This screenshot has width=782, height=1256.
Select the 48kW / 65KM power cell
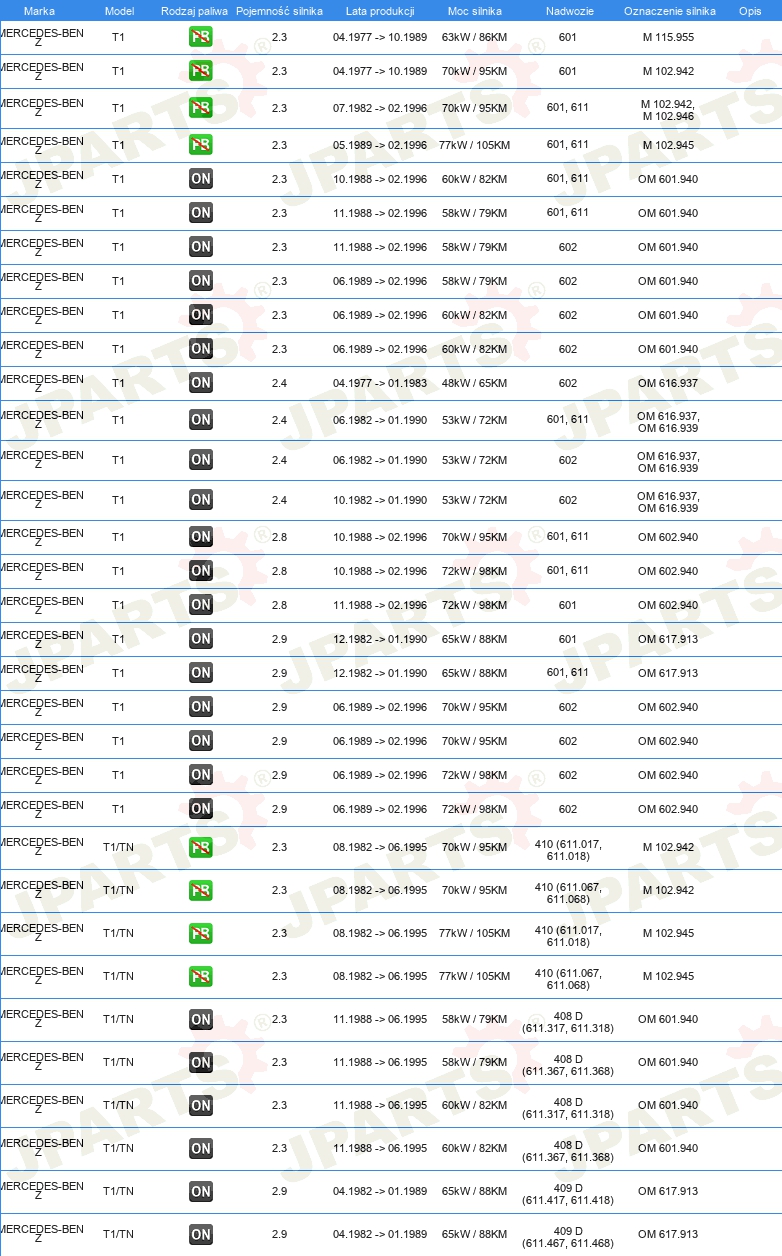tap(475, 383)
